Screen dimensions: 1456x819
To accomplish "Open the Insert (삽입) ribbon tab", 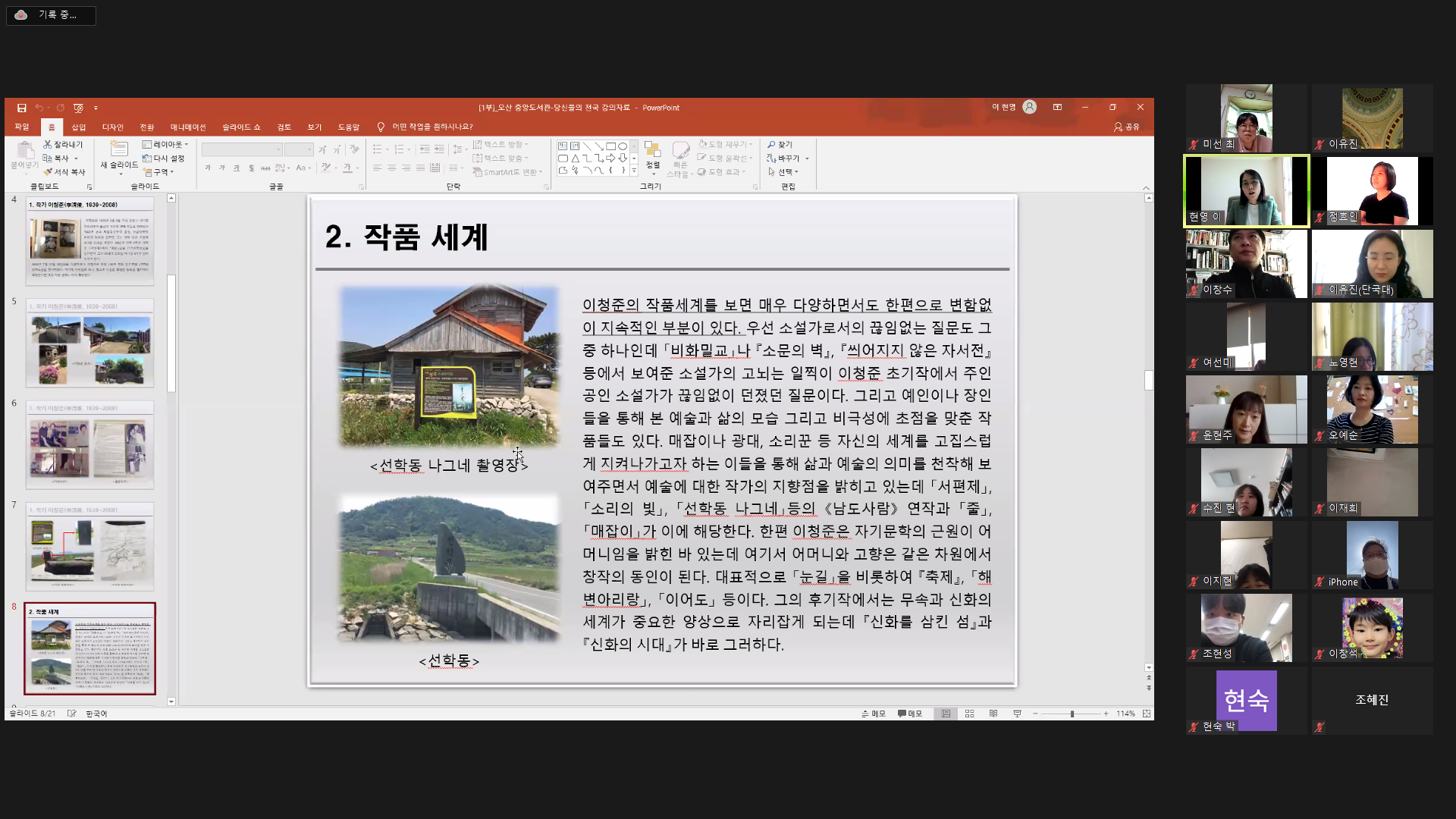I will click(x=79, y=127).
